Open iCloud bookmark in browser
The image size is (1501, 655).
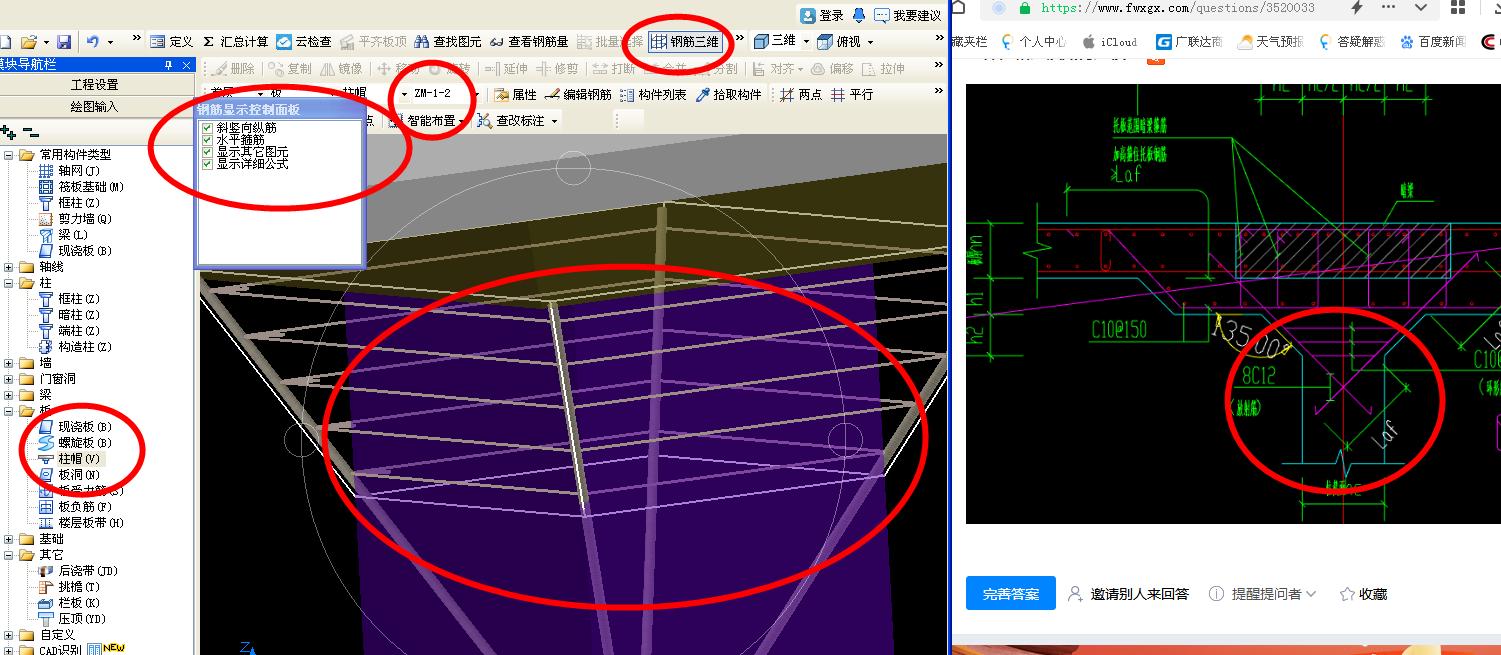1109,42
